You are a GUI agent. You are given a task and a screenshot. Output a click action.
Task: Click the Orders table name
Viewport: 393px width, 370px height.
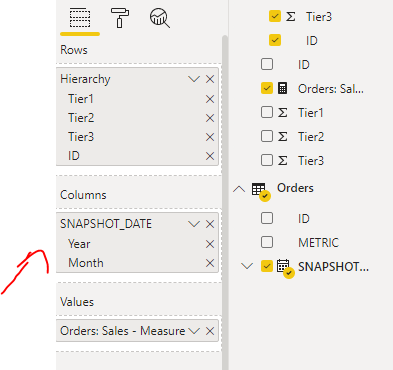(x=295, y=188)
